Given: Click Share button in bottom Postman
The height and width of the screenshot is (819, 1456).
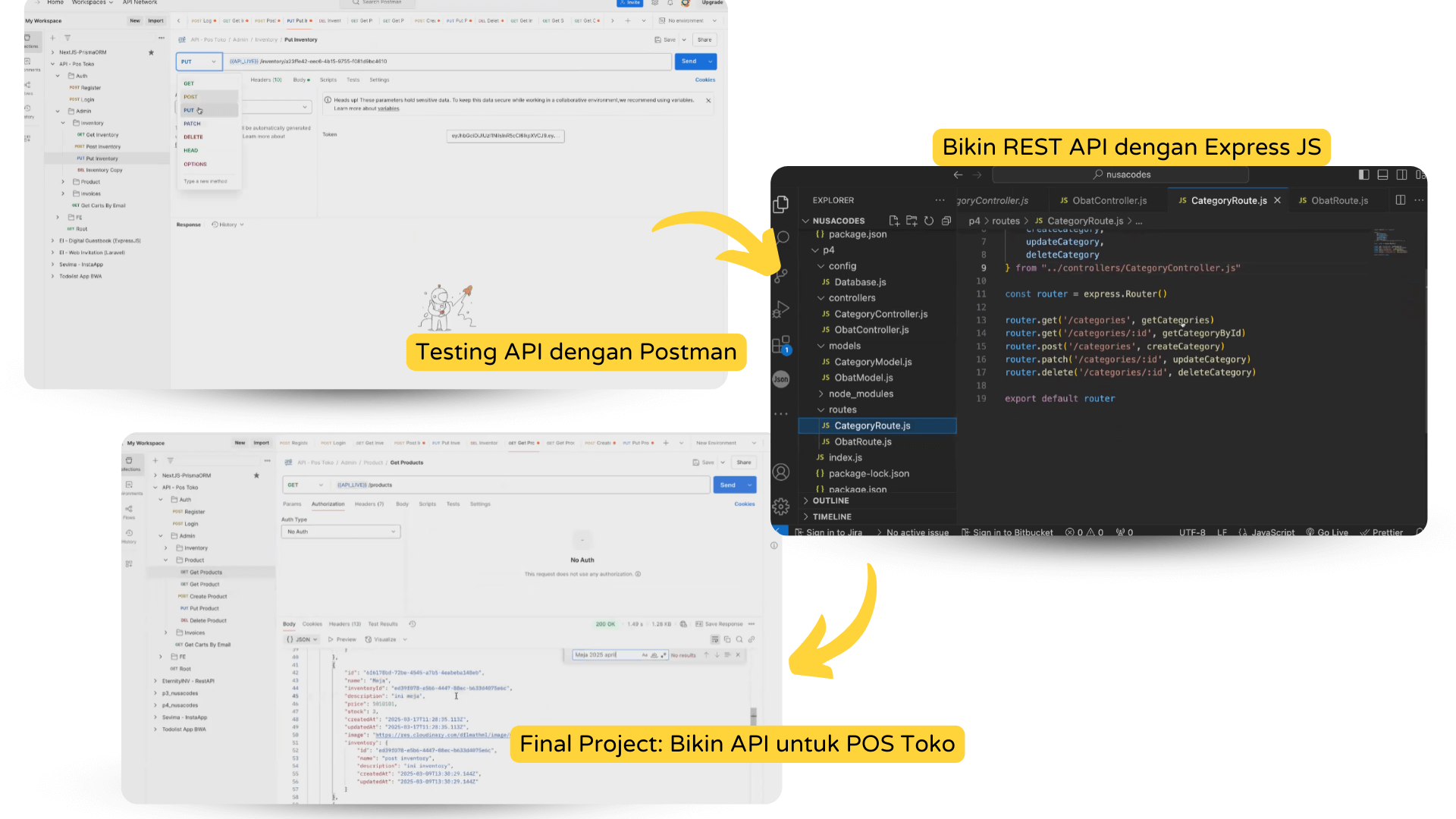Looking at the screenshot, I should [x=744, y=462].
